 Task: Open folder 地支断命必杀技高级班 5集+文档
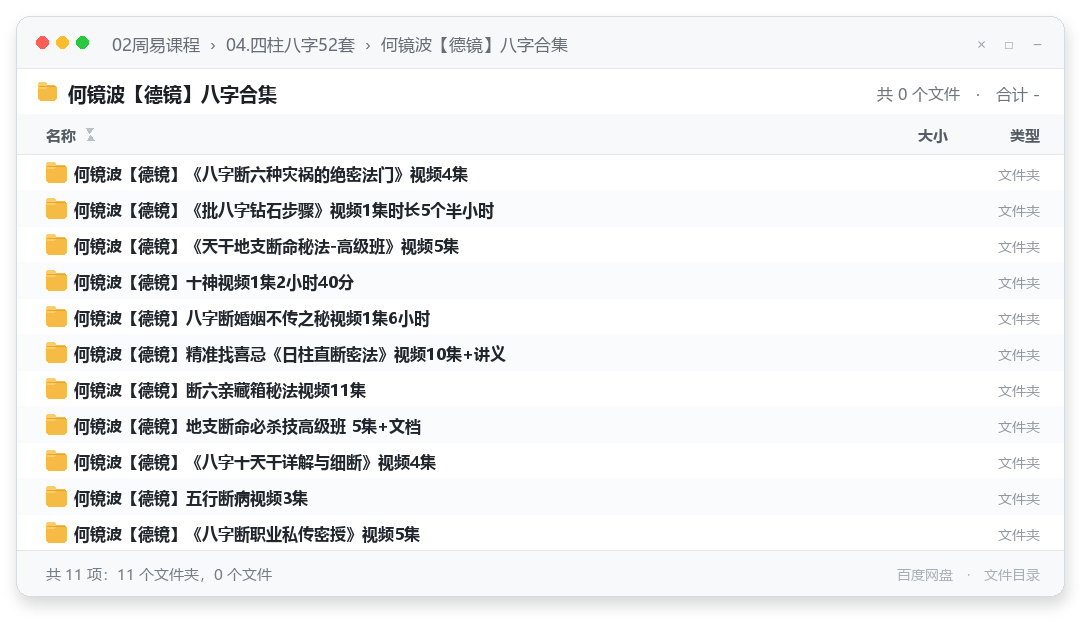point(247,426)
